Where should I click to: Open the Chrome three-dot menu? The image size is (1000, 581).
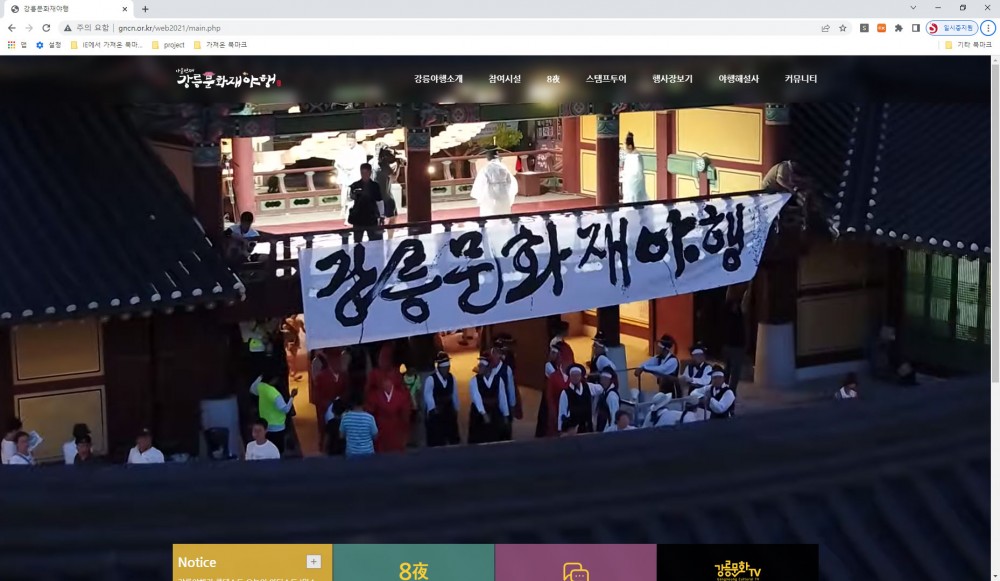pos(988,28)
